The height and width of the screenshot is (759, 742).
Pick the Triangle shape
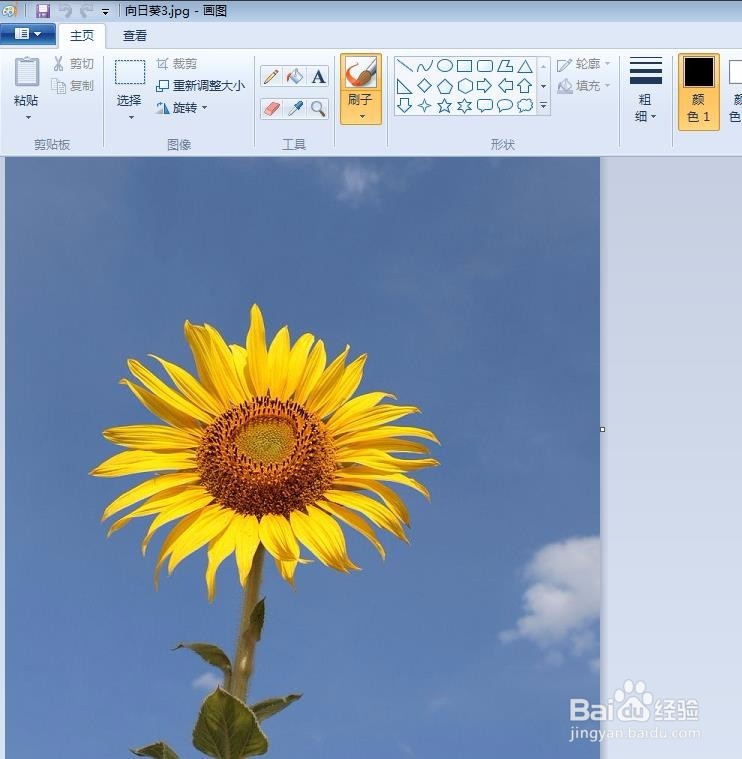525,65
